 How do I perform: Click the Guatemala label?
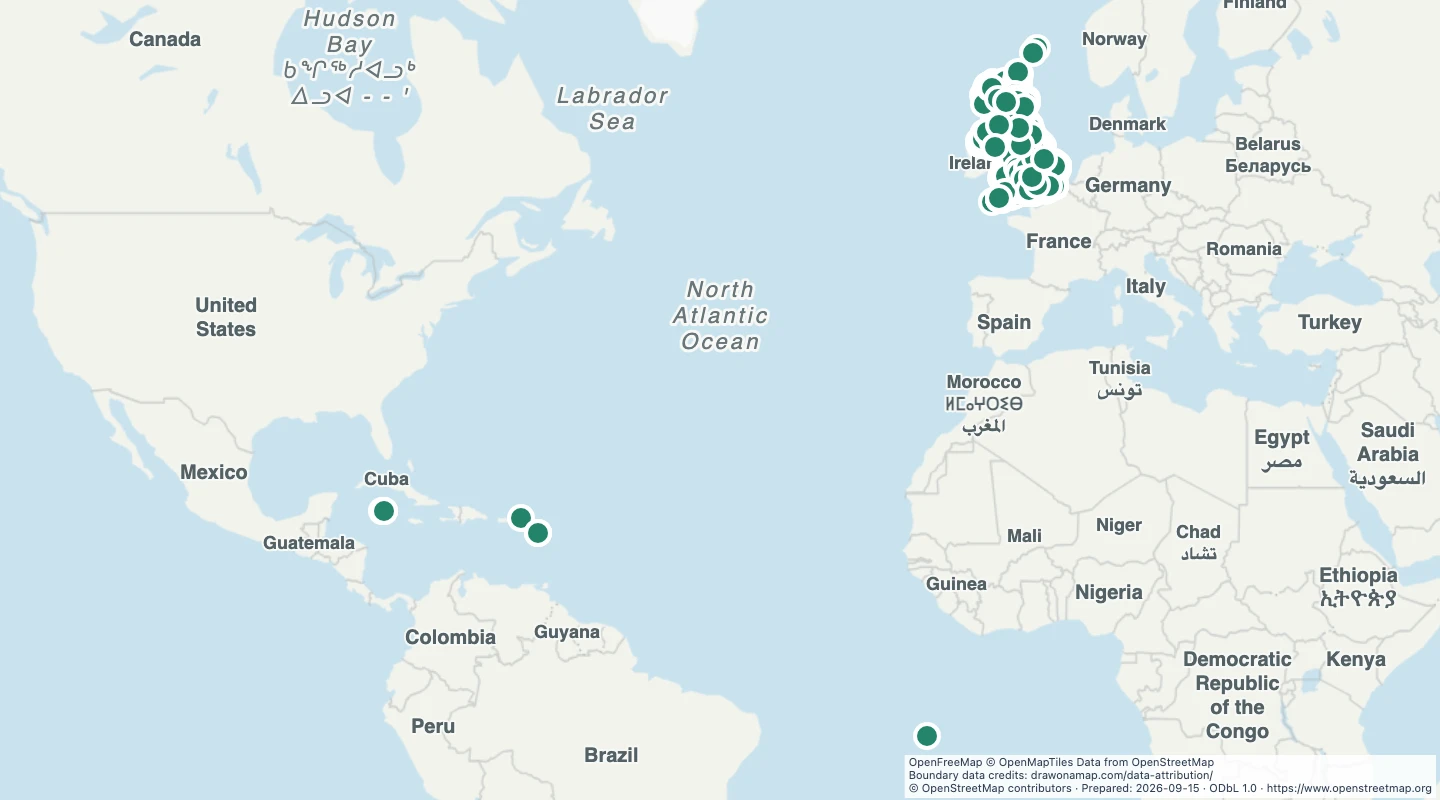[x=309, y=543]
